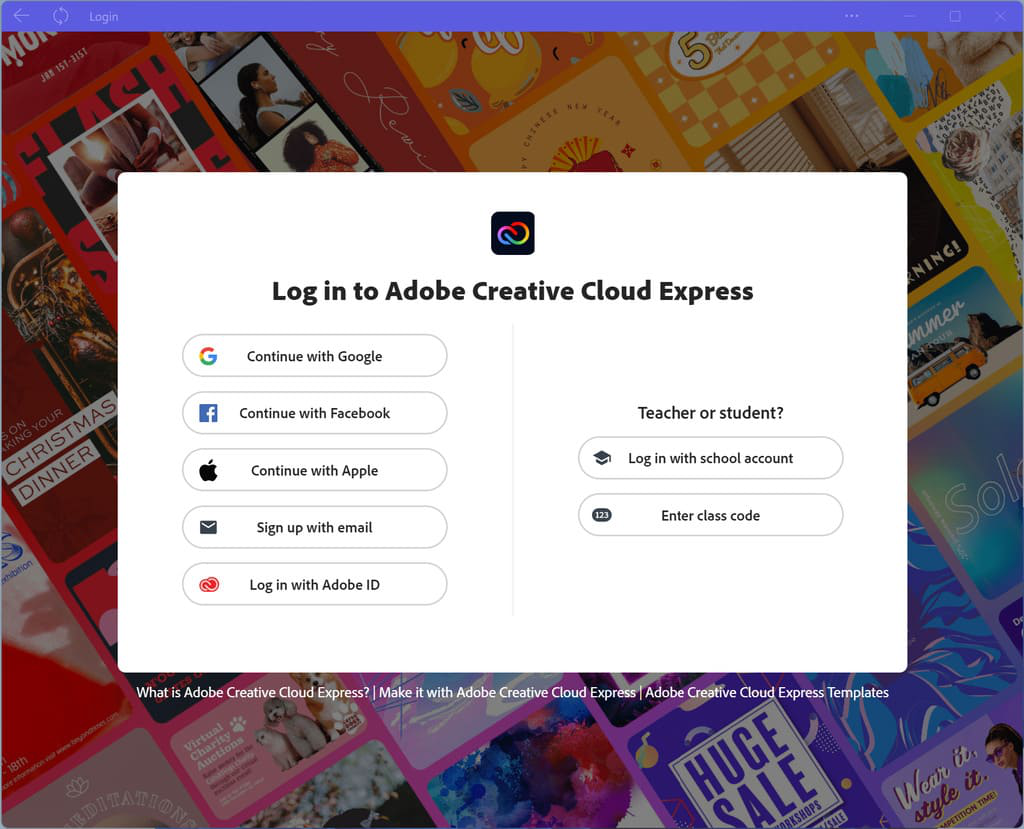
Task: Click the 123 class code icon
Action: [x=601, y=515]
